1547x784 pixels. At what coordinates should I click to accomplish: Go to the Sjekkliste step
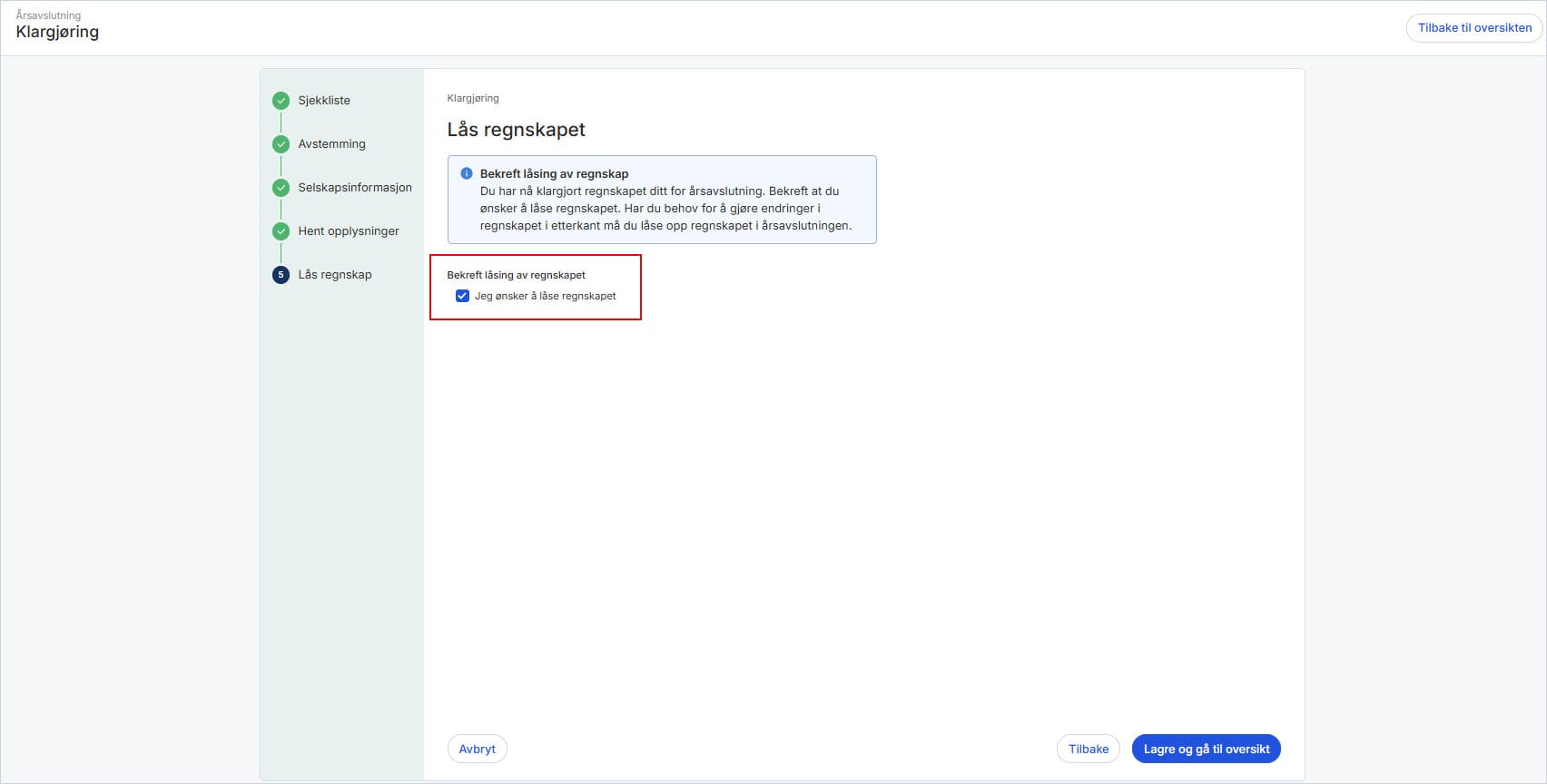coord(324,101)
